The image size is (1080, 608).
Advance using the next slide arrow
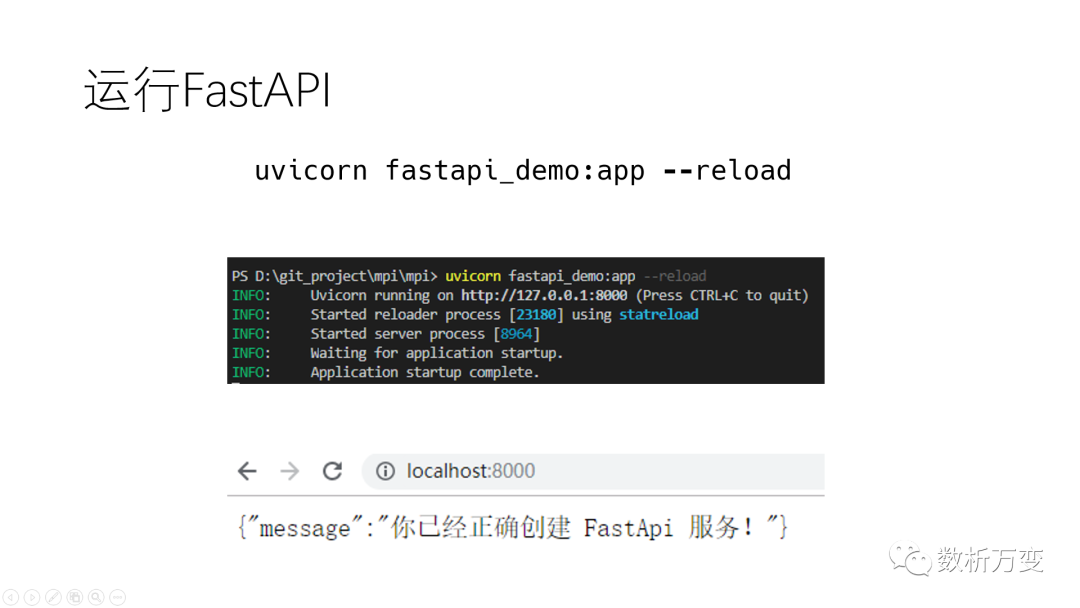(33, 597)
